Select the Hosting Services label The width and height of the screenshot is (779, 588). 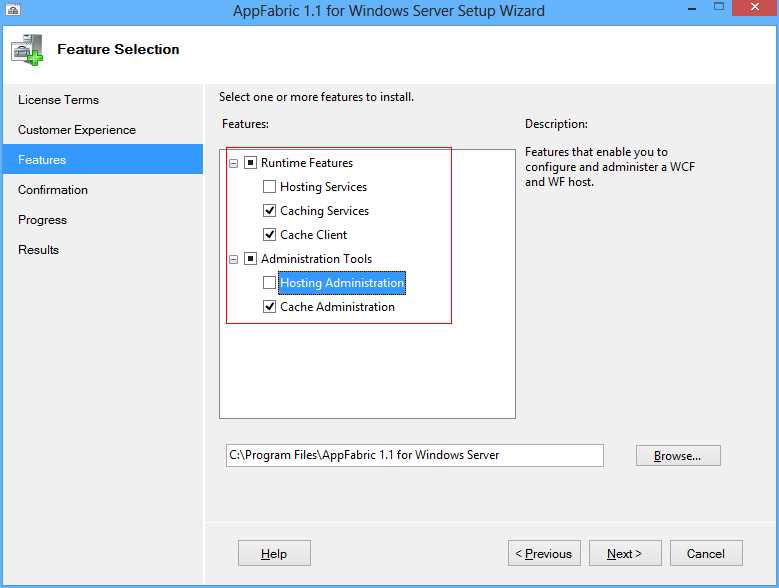(323, 187)
